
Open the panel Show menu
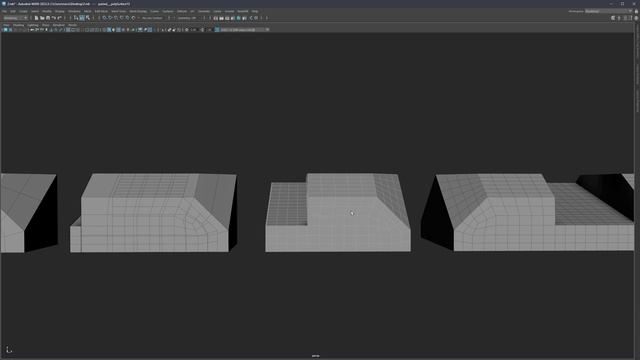pyautogui.click(x=45, y=25)
